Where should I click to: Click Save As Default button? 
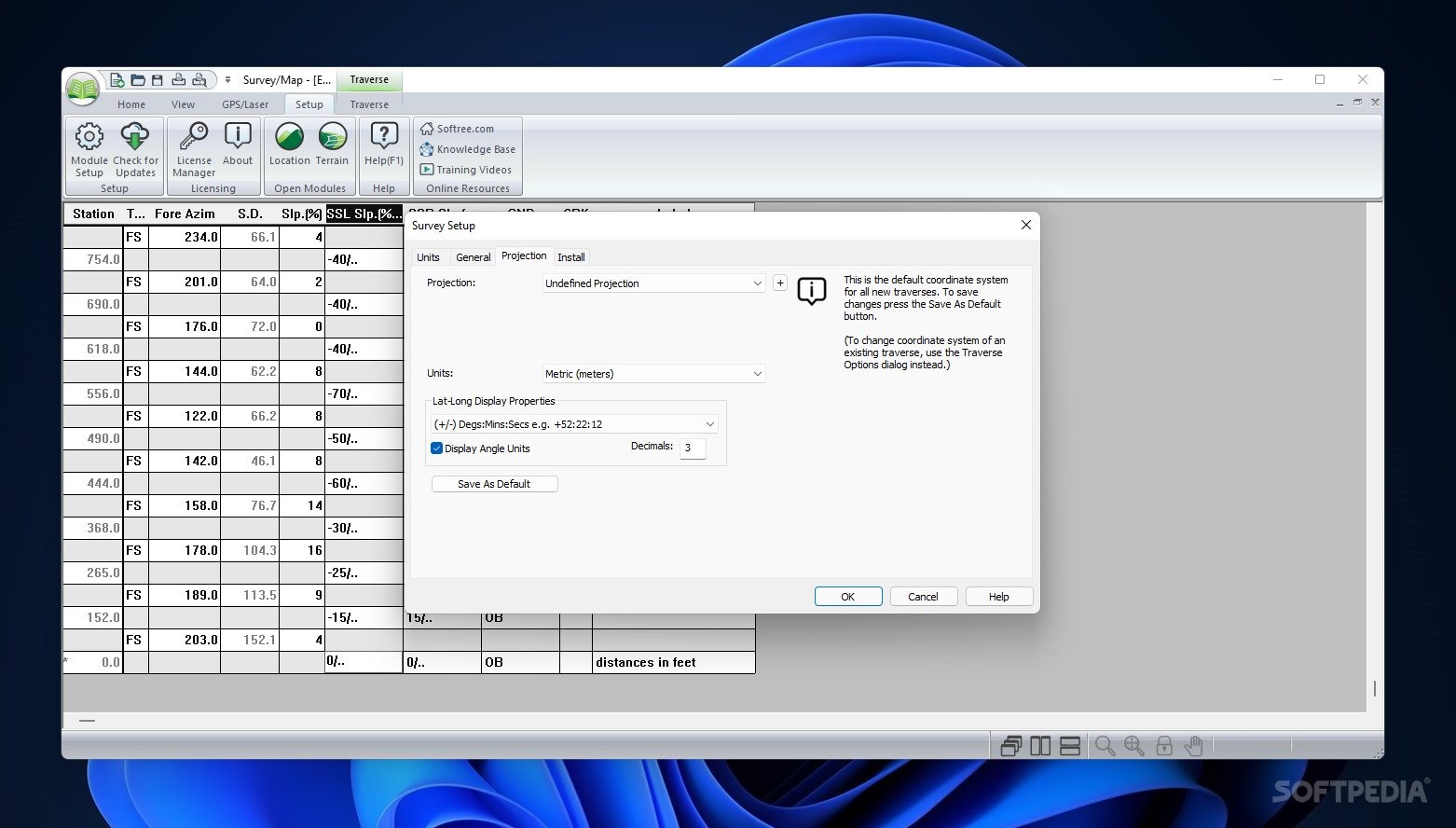494,484
